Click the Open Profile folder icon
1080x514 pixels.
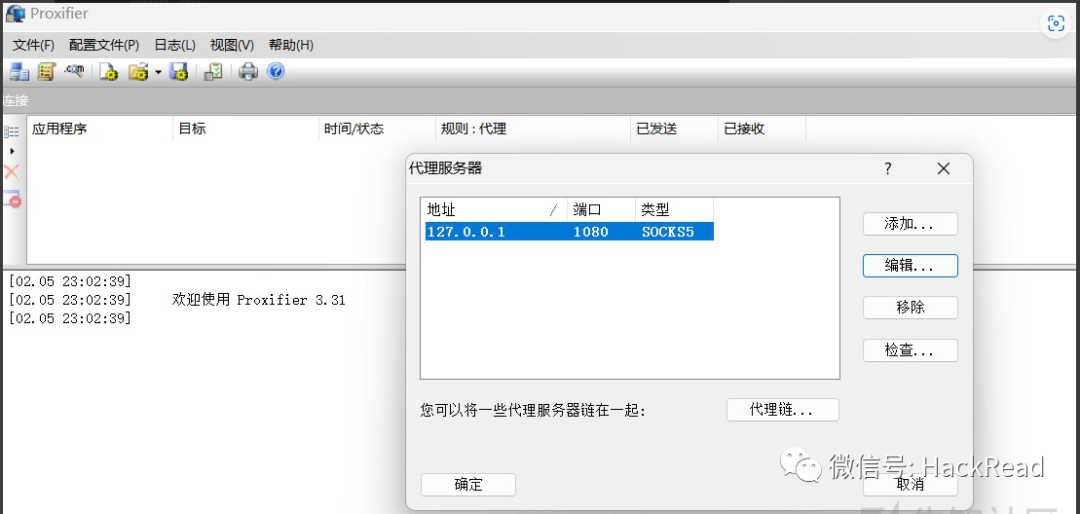pos(139,72)
